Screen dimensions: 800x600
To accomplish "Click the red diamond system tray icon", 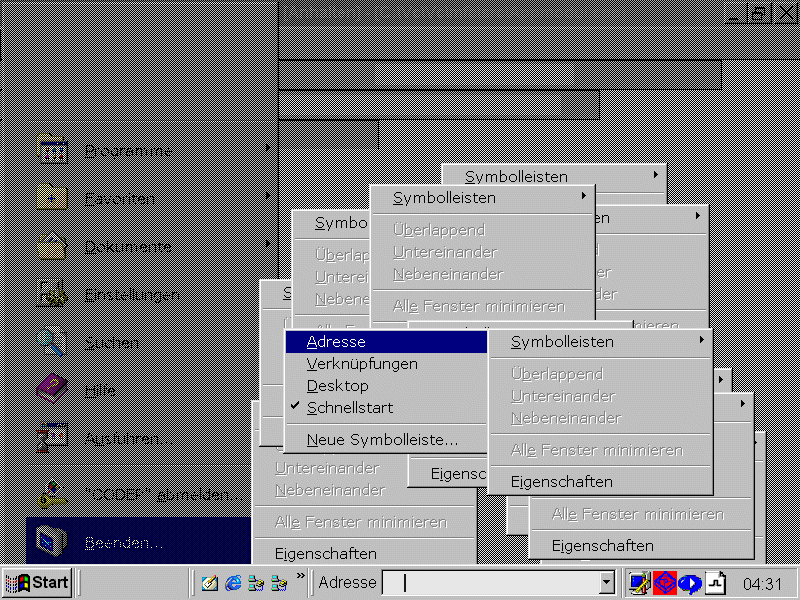I will 665,583.
